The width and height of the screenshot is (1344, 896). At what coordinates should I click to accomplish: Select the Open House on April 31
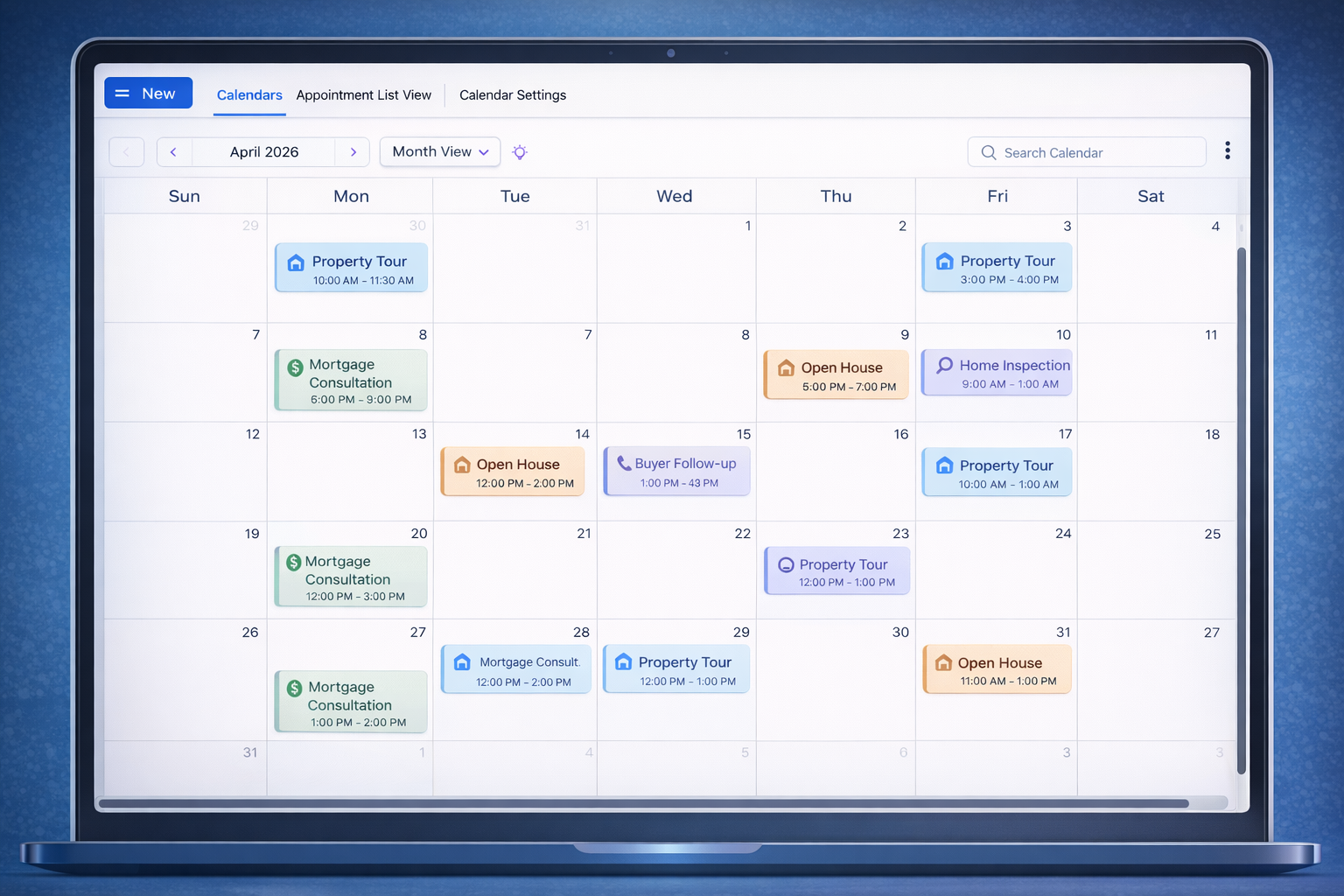(x=996, y=668)
